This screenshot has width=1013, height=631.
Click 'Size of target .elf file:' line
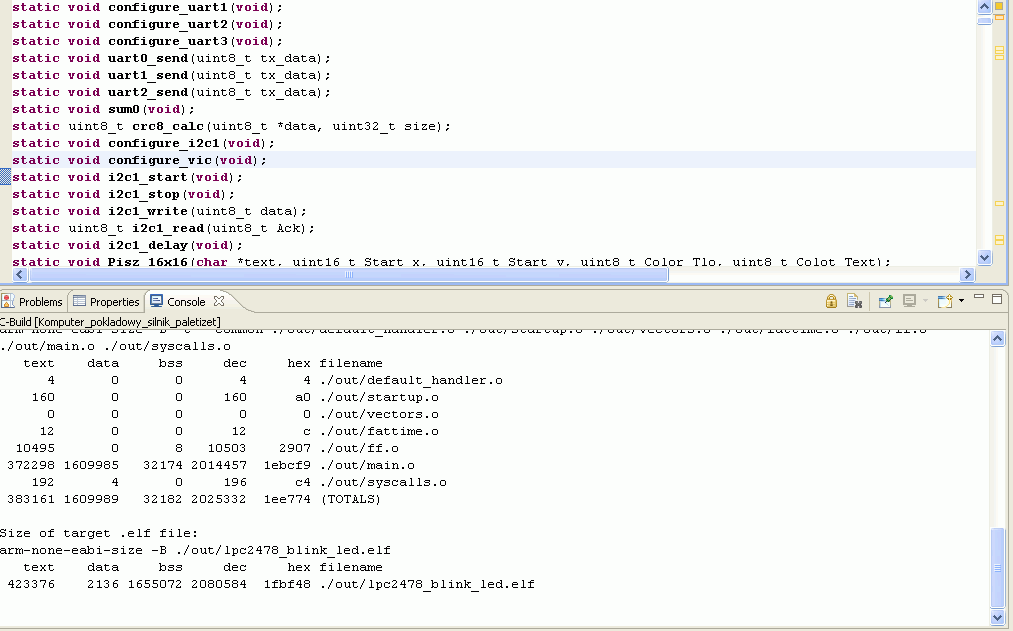(99, 533)
